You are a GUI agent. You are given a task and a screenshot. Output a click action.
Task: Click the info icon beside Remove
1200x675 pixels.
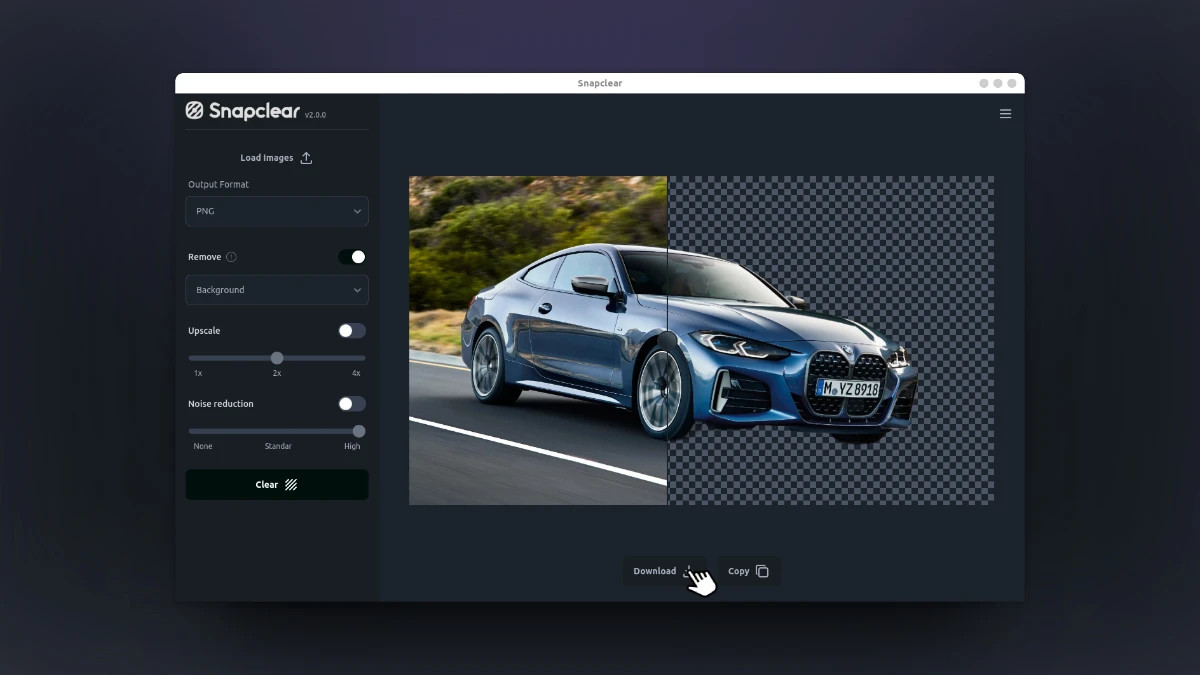point(231,257)
